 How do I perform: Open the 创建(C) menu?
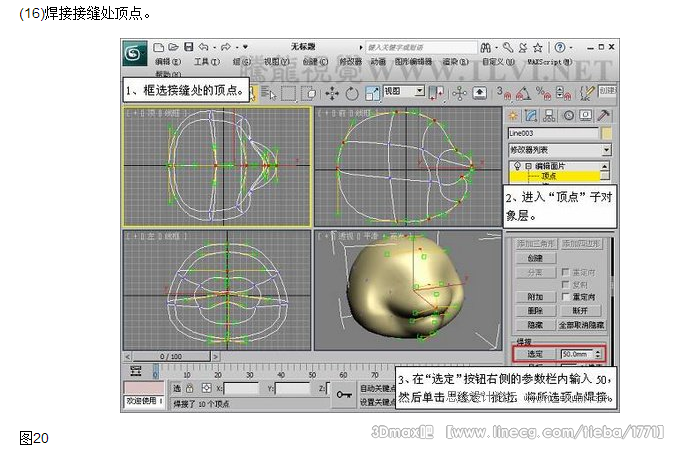315,62
